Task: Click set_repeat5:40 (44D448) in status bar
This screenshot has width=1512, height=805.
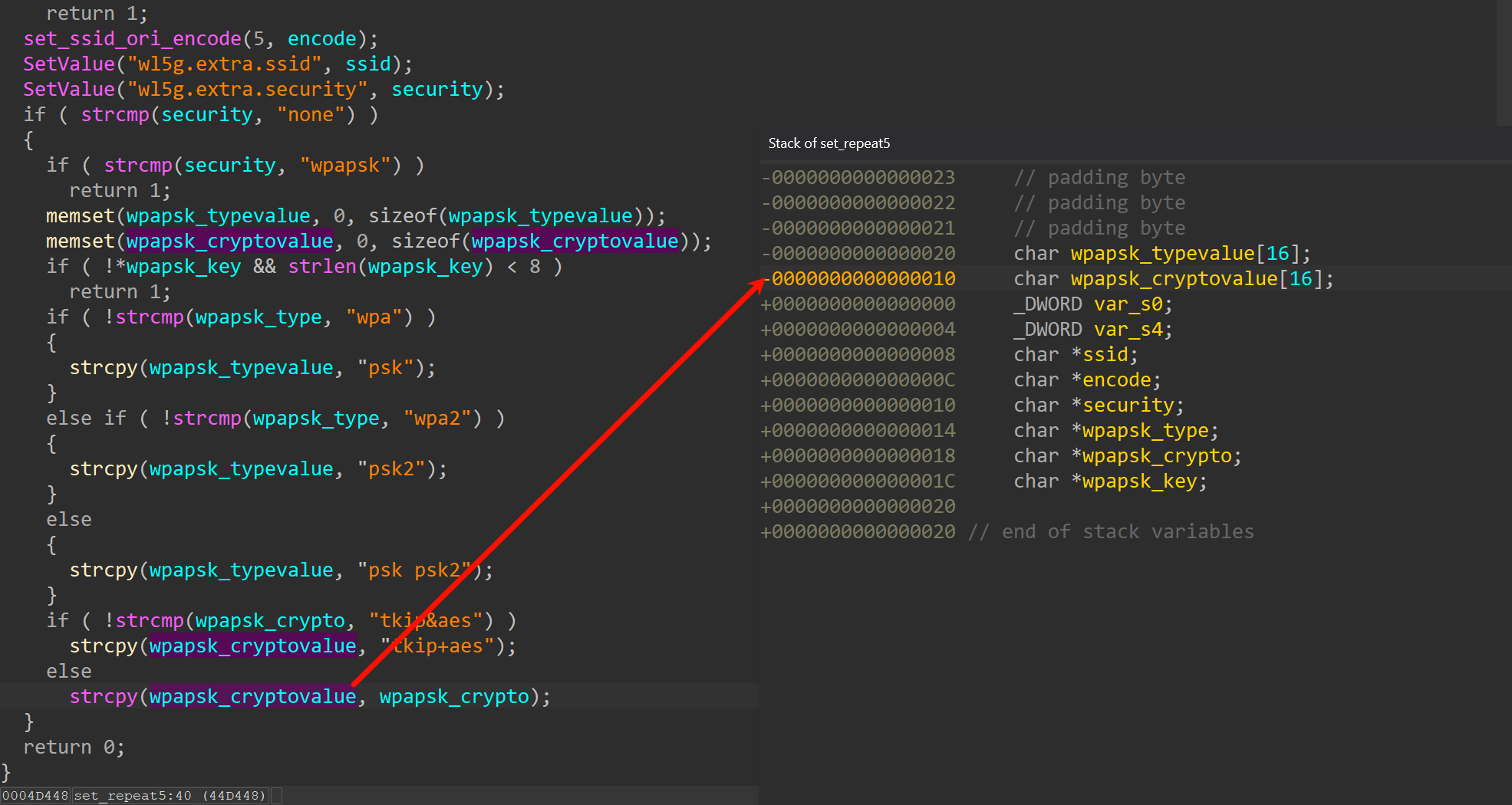Action: (x=171, y=796)
